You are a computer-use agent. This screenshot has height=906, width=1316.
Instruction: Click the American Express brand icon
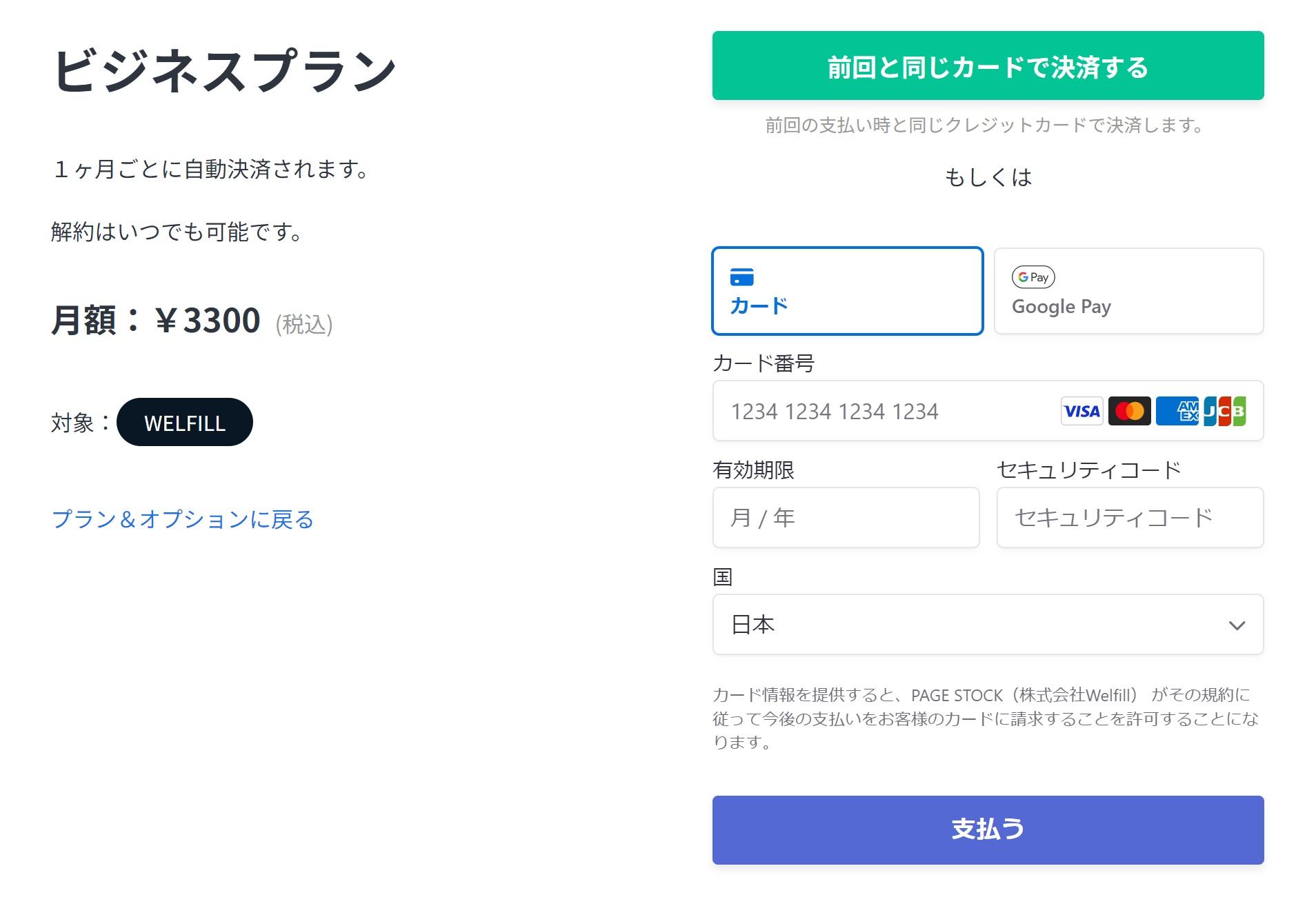tap(1177, 411)
